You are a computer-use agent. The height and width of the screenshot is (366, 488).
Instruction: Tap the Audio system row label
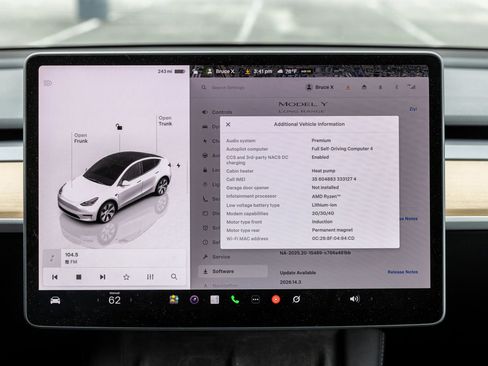pos(241,141)
